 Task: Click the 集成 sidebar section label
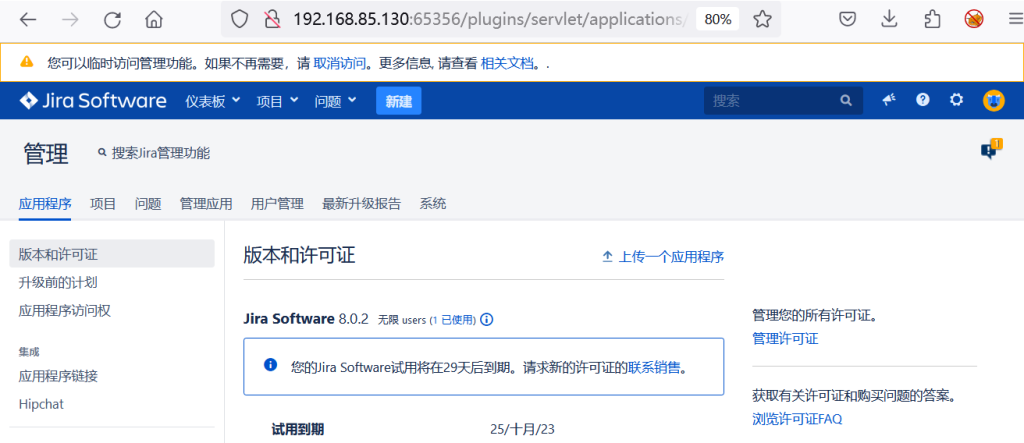pos(29,352)
